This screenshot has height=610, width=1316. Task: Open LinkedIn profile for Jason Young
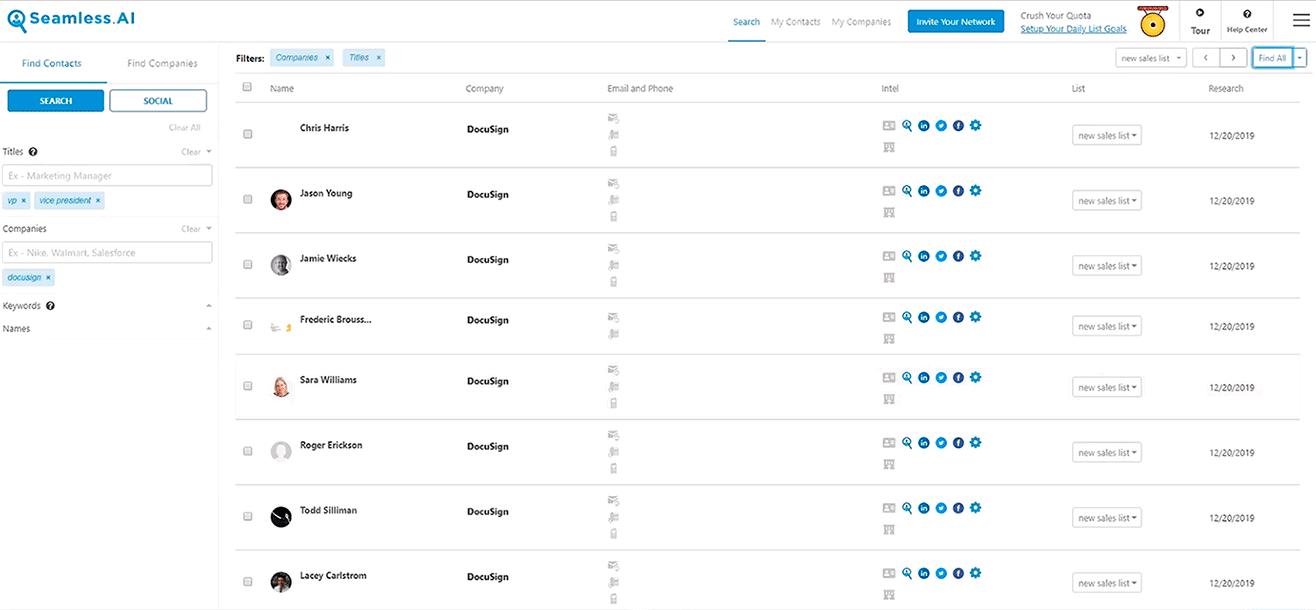pyautogui.click(x=924, y=191)
